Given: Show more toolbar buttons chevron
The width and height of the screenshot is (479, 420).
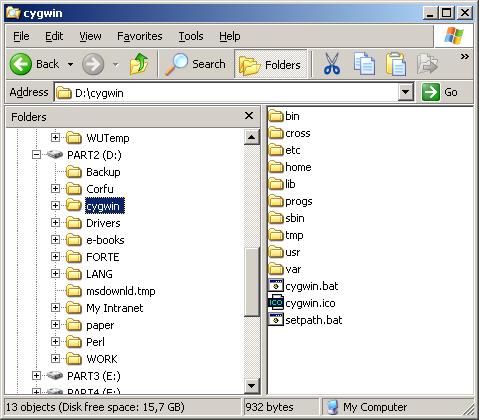Looking at the screenshot, I should pyautogui.click(x=465, y=57).
